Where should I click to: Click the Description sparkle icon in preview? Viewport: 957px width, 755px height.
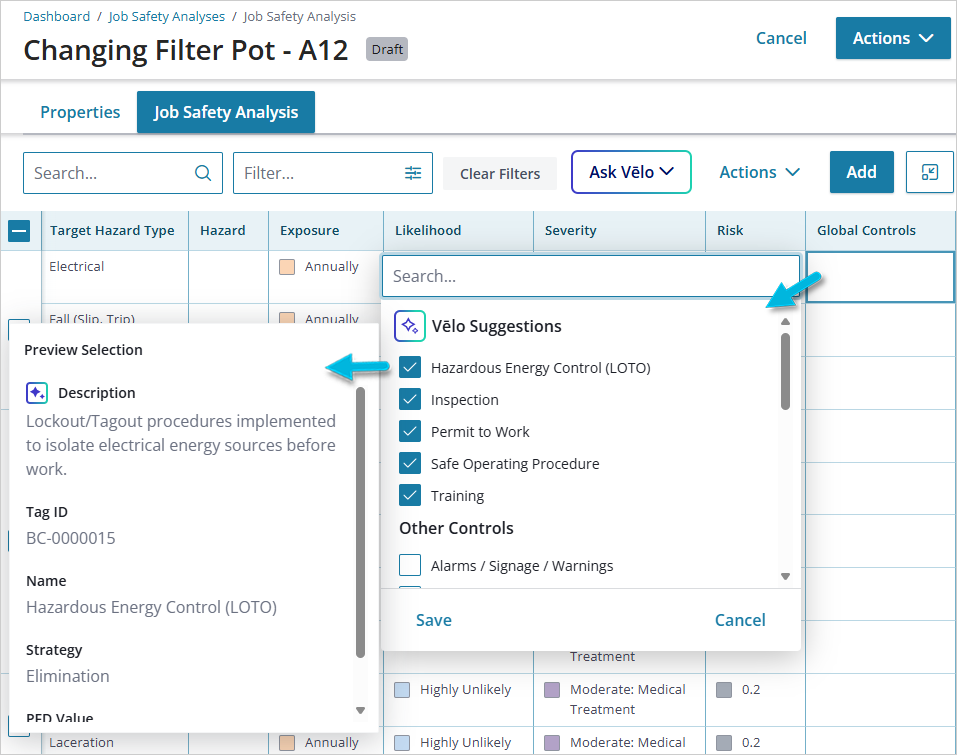pyautogui.click(x=37, y=393)
